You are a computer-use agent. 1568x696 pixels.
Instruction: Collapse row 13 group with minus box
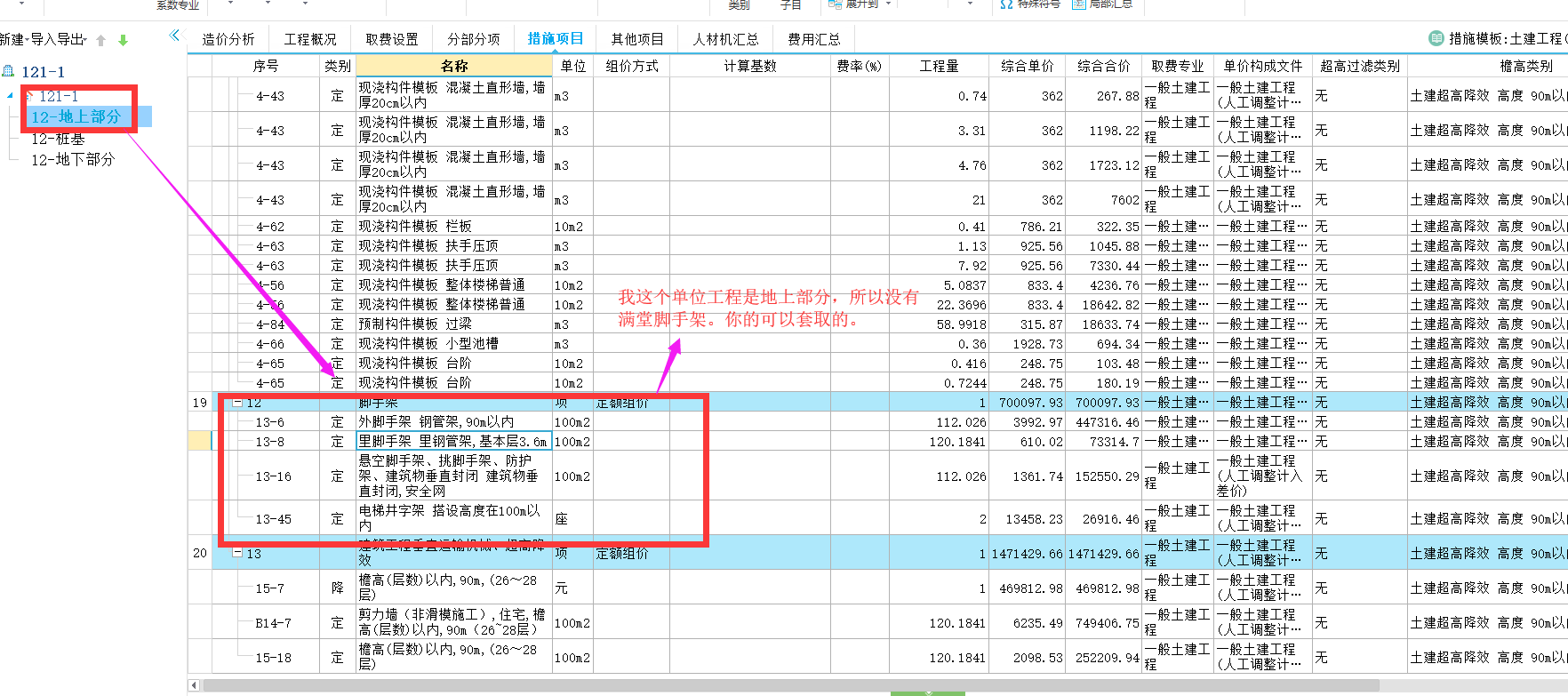tap(237, 553)
